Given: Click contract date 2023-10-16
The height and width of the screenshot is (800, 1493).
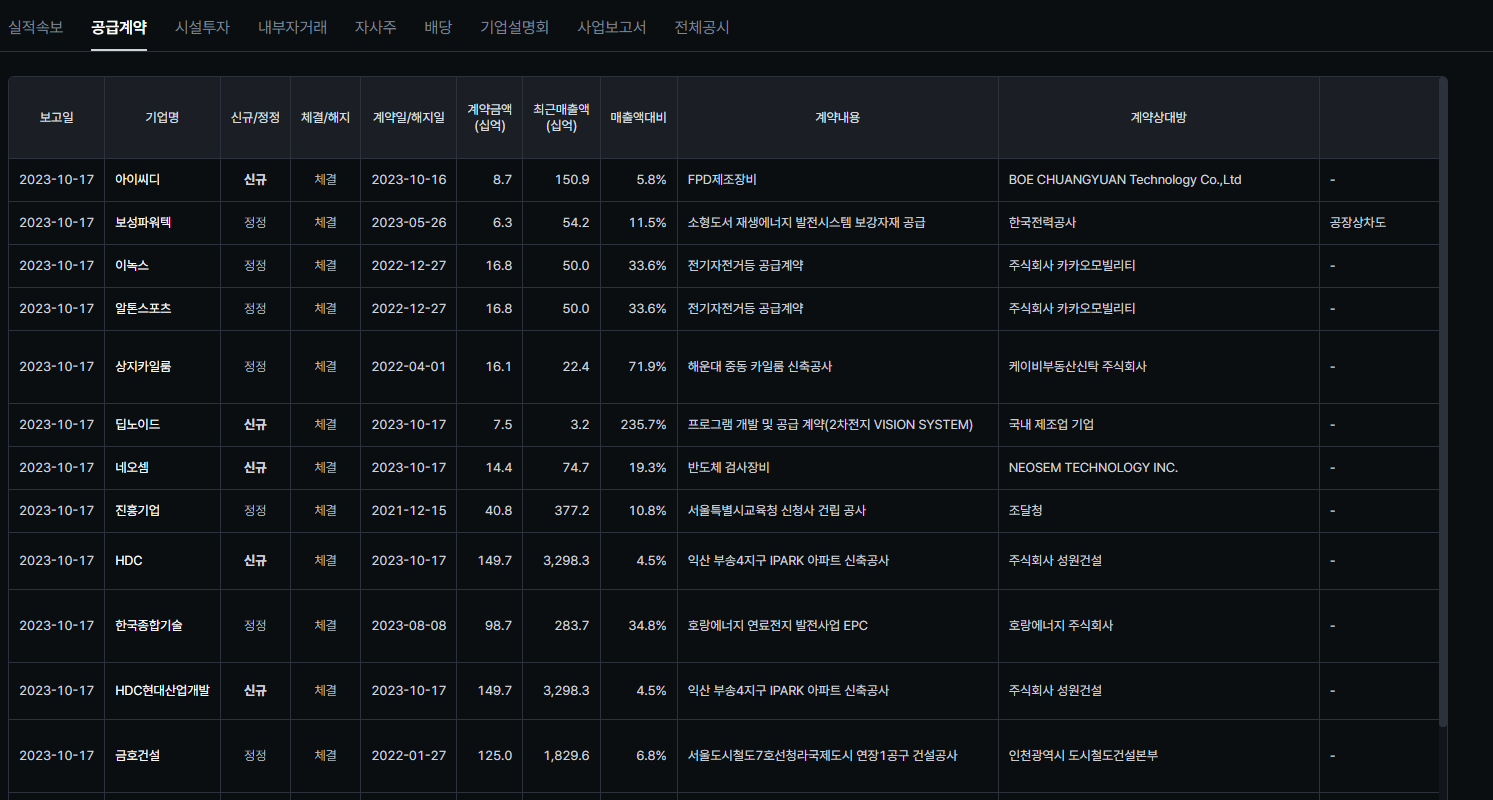Looking at the screenshot, I should pos(408,180).
